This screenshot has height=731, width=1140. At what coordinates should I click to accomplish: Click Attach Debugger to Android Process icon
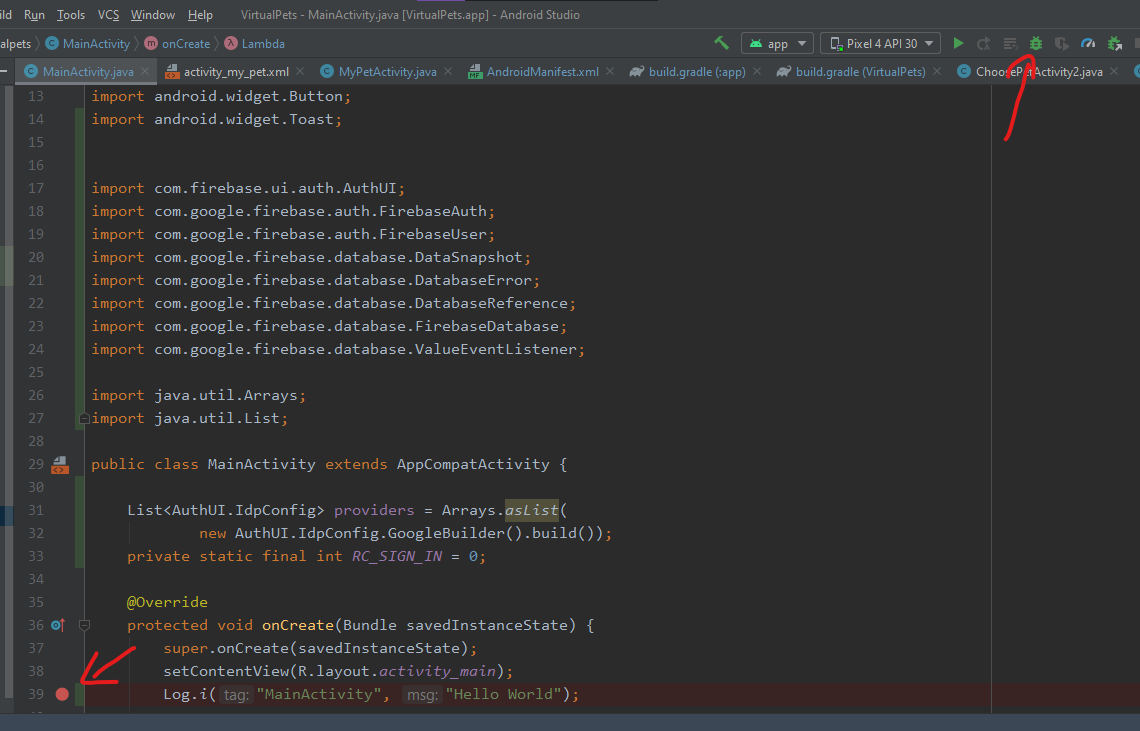pyautogui.click(x=1114, y=44)
